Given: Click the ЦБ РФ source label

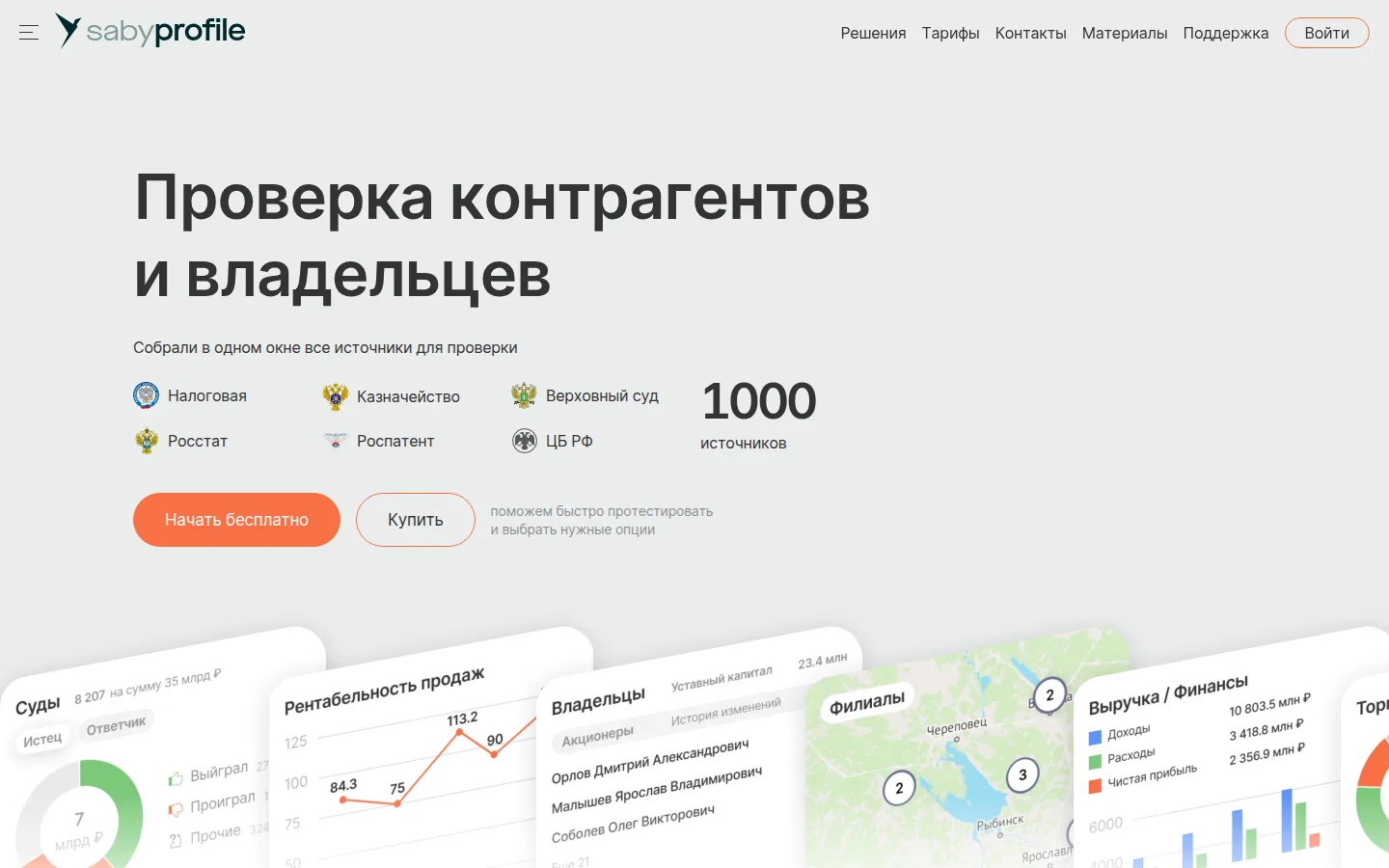Looking at the screenshot, I should coord(569,441).
